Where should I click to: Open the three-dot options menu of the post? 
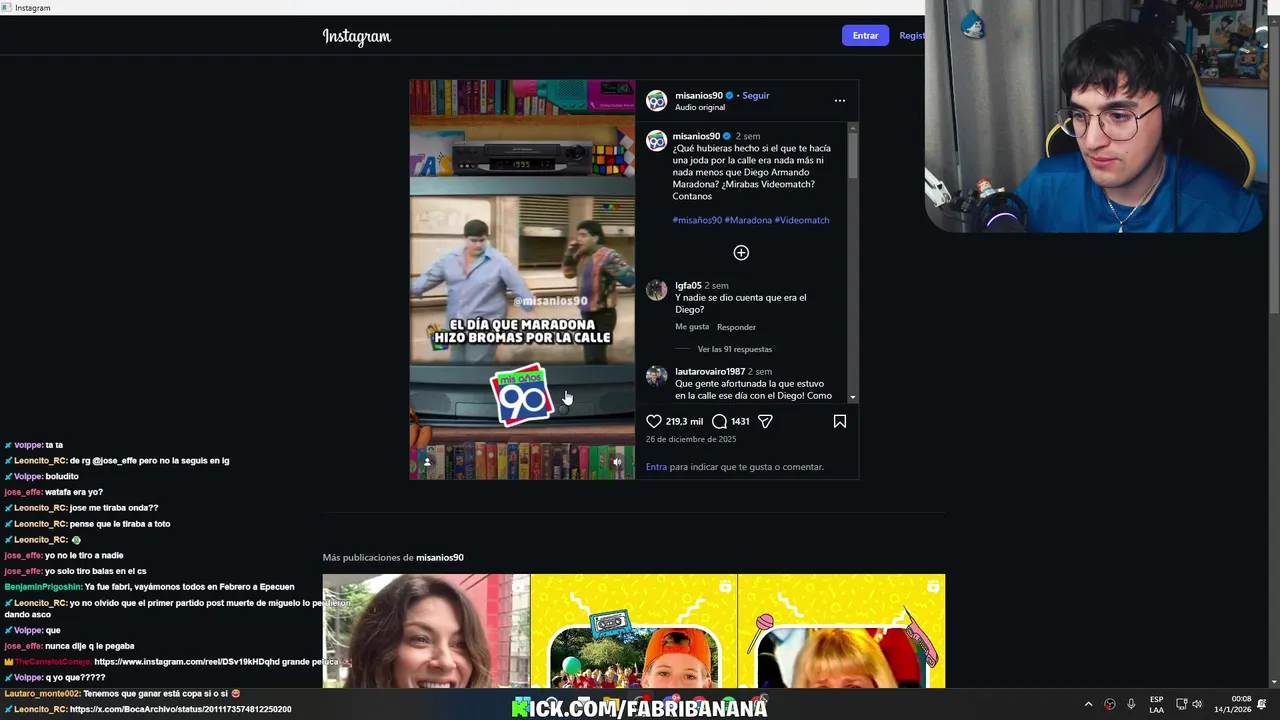pos(840,100)
